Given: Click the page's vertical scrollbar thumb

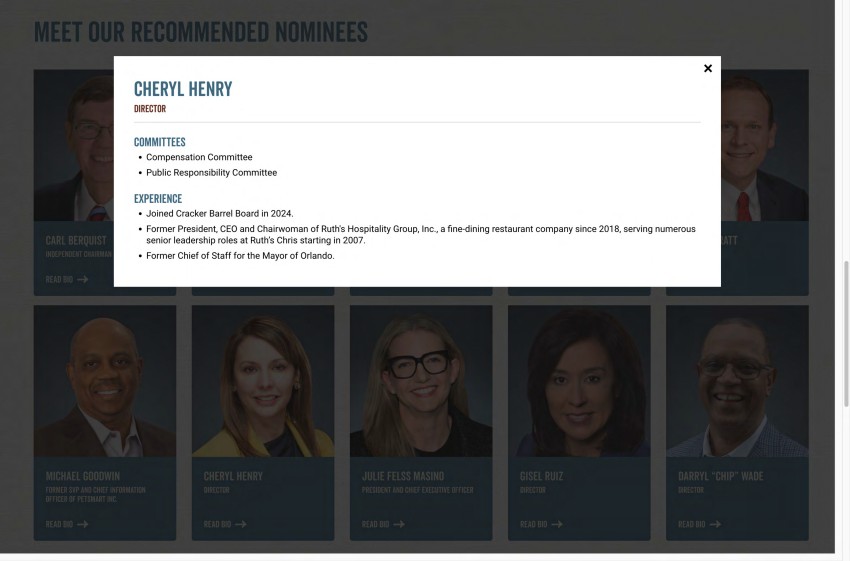Looking at the screenshot, I should click(x=846, y=333).
